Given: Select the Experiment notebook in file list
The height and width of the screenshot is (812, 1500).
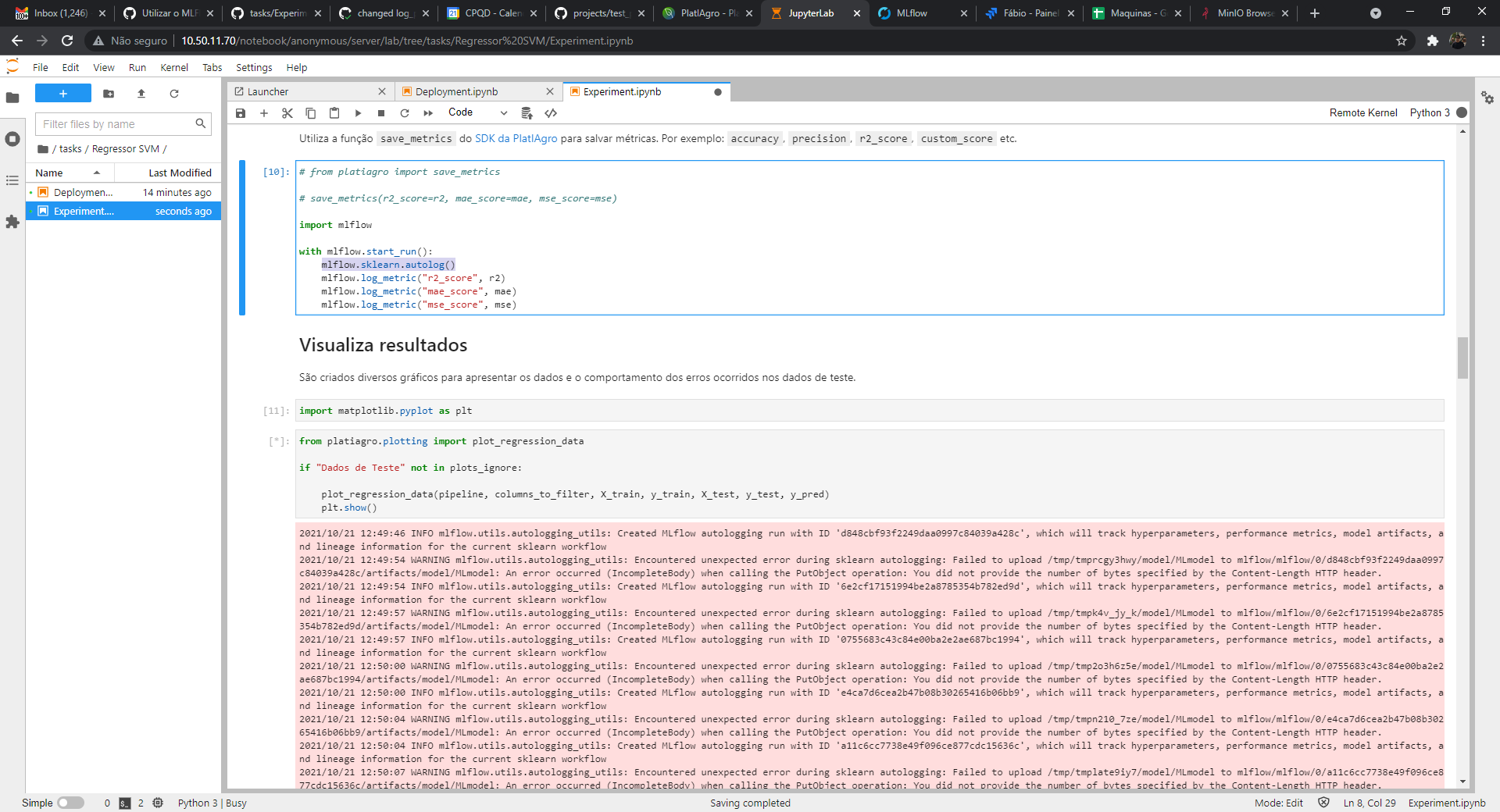Looking at the screenshot, I should (x=123, y=211).
